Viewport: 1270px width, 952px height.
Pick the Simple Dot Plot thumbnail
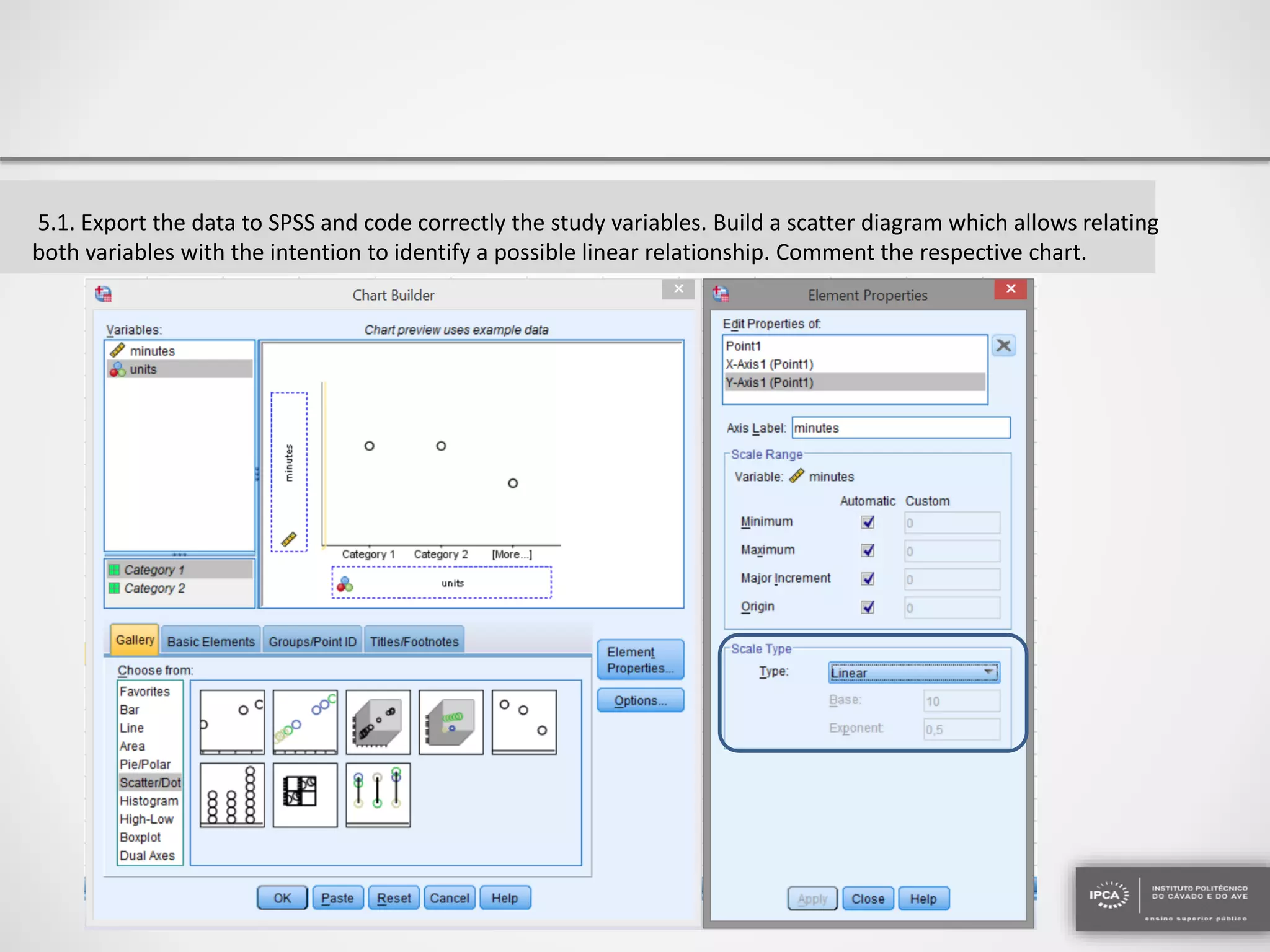pyautogui.click(x=232, y=795)
